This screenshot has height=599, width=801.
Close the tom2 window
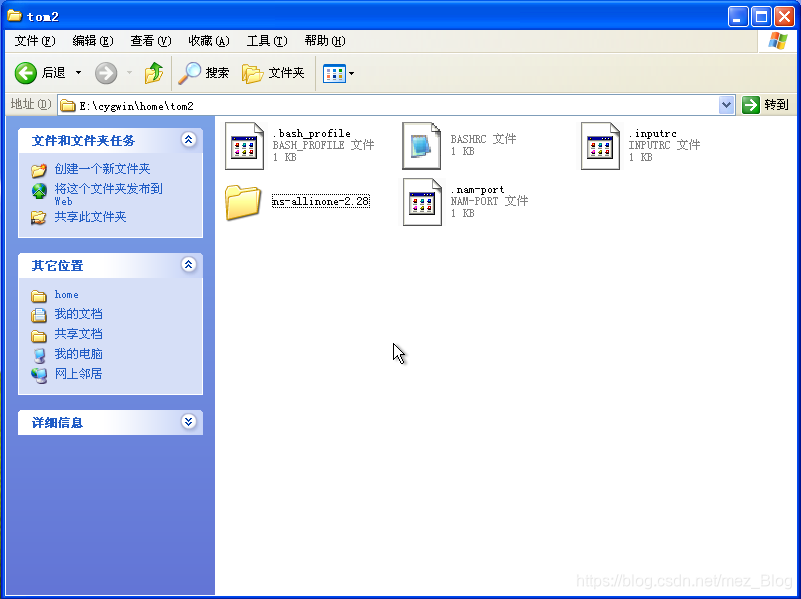pyautogui.click(x=784, y=17)
